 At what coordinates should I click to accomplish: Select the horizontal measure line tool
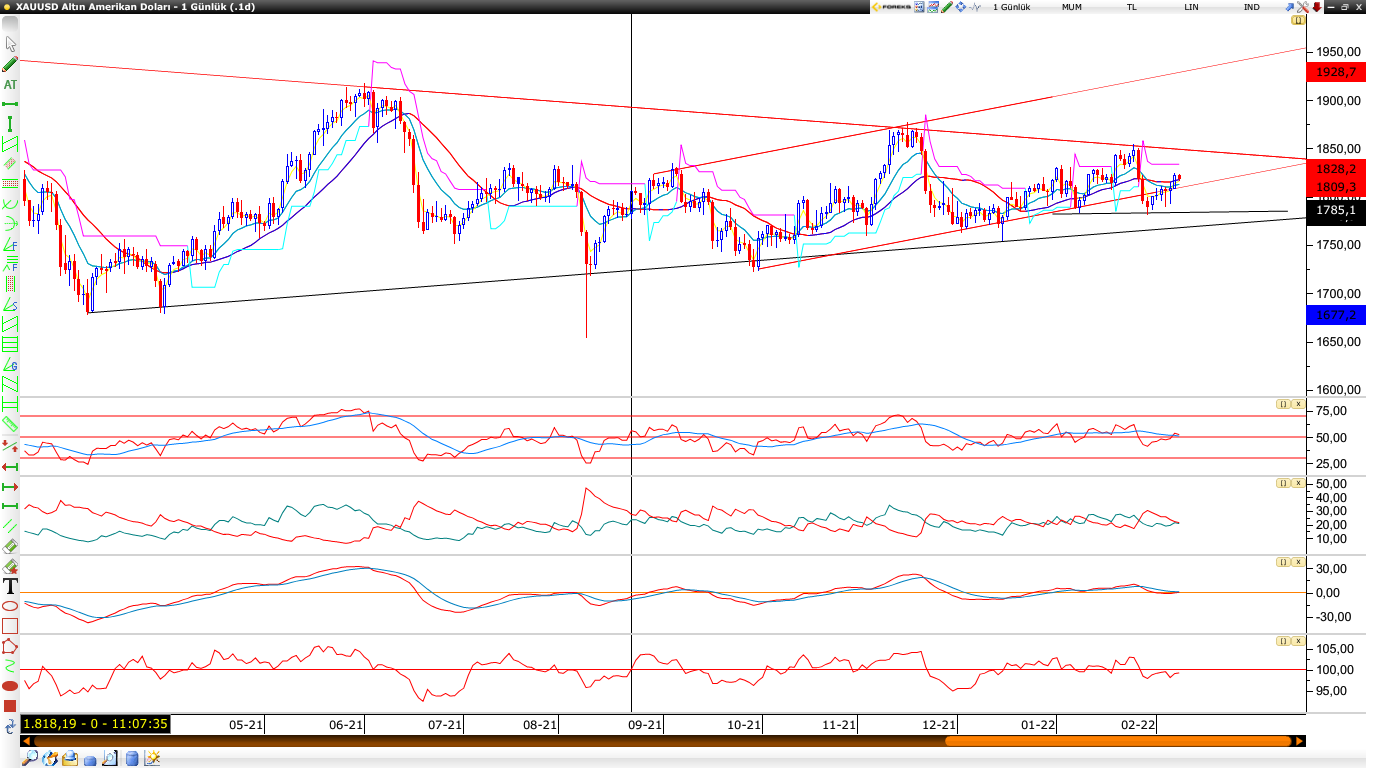(10, 104)
